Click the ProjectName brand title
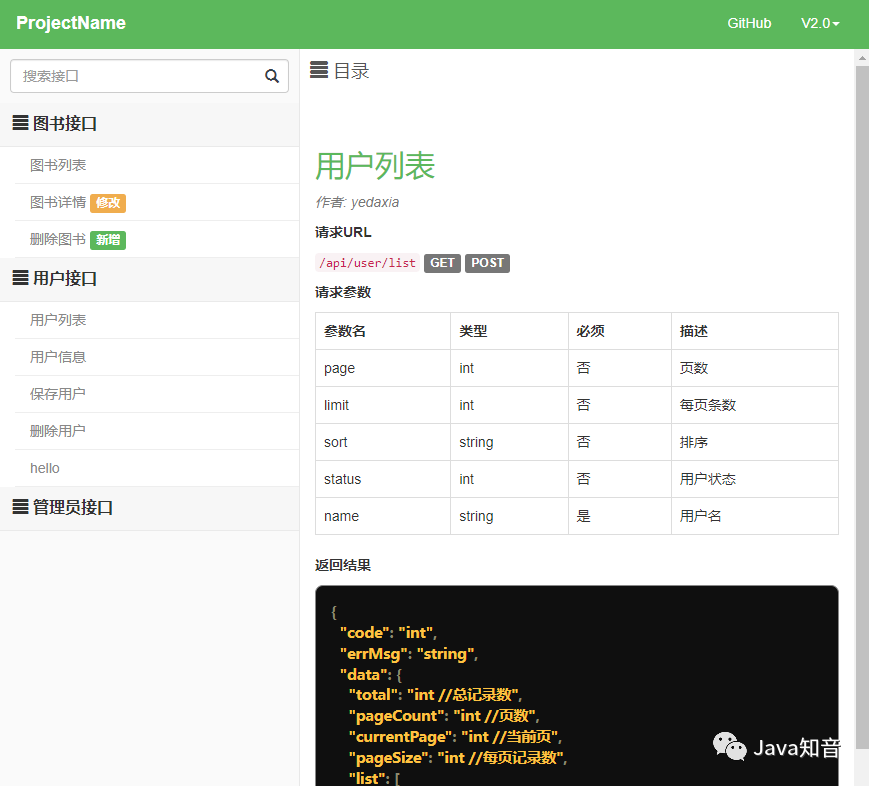 [x=70, y=23]
